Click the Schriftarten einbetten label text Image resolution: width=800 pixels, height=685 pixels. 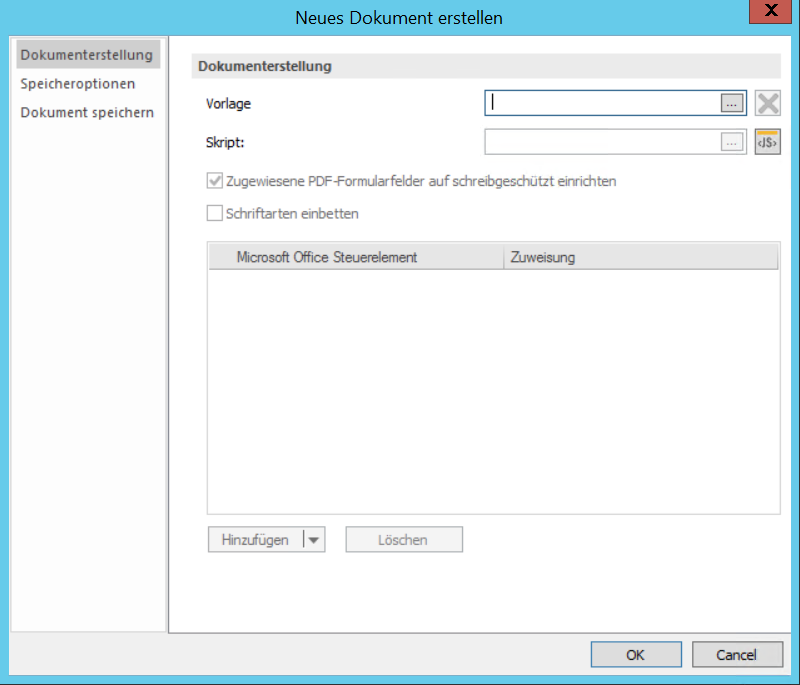[x=292, y=213]
